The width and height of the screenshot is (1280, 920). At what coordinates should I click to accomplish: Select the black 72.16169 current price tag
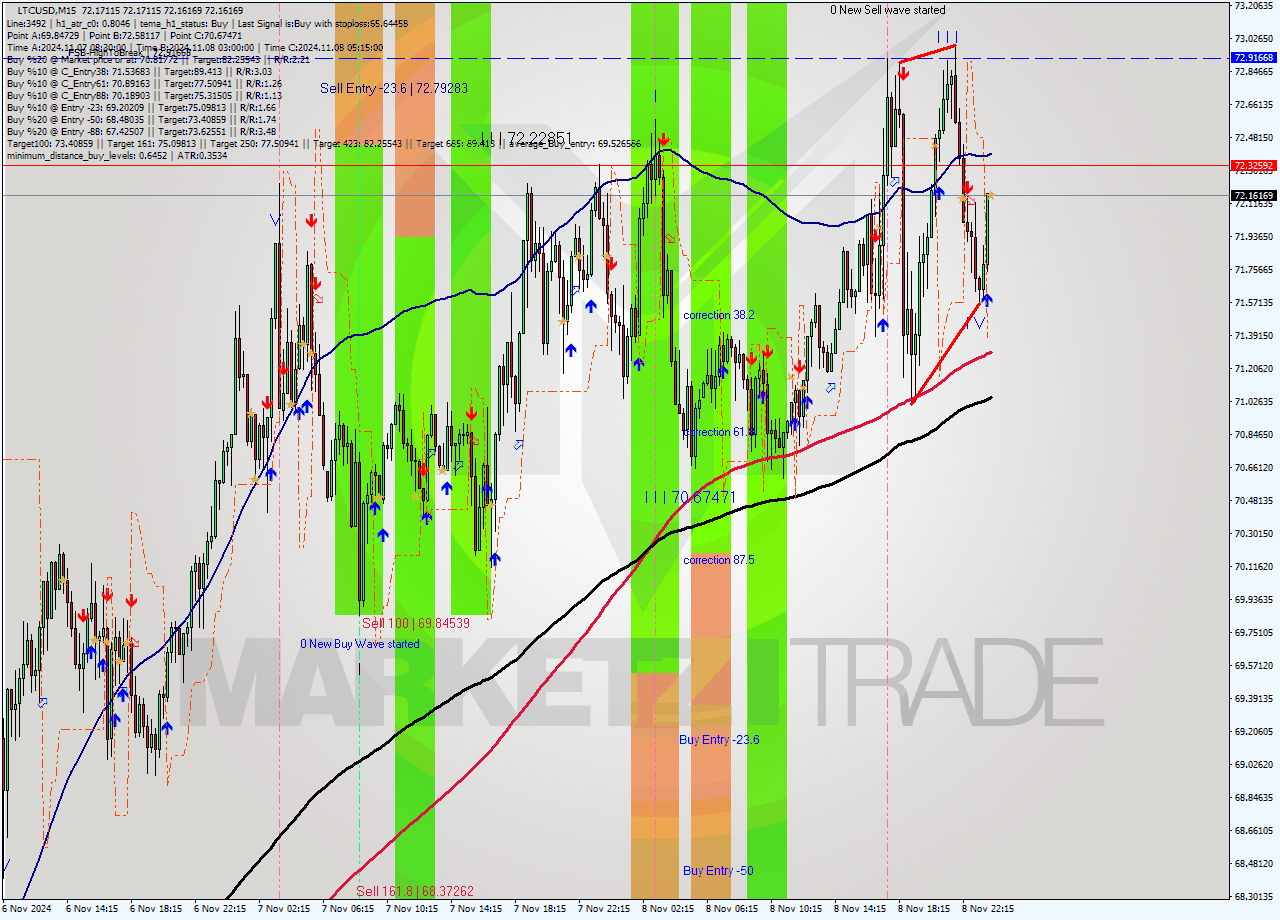[x=1253, y=195]
